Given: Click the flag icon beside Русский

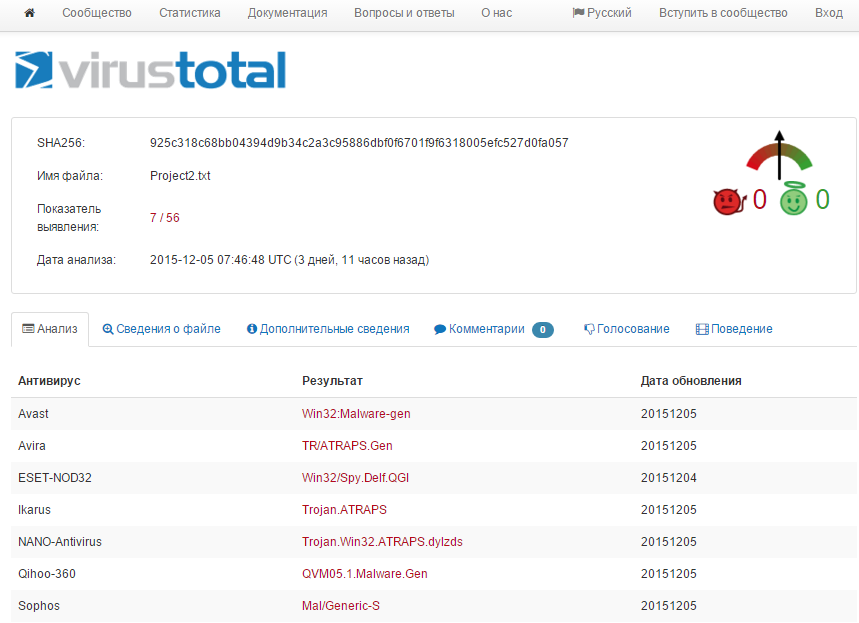Looking at the screenshot, I should (x=578, y=13).
